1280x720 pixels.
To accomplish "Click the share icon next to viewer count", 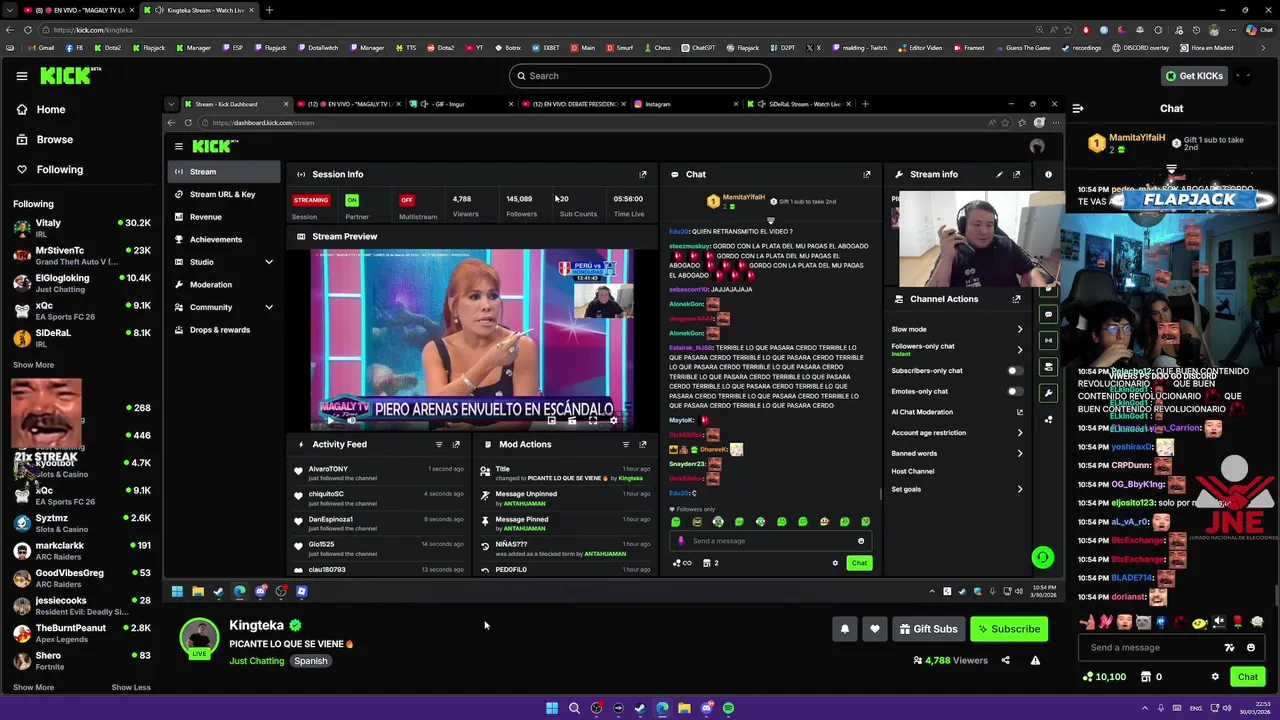I will [1005, 660].
